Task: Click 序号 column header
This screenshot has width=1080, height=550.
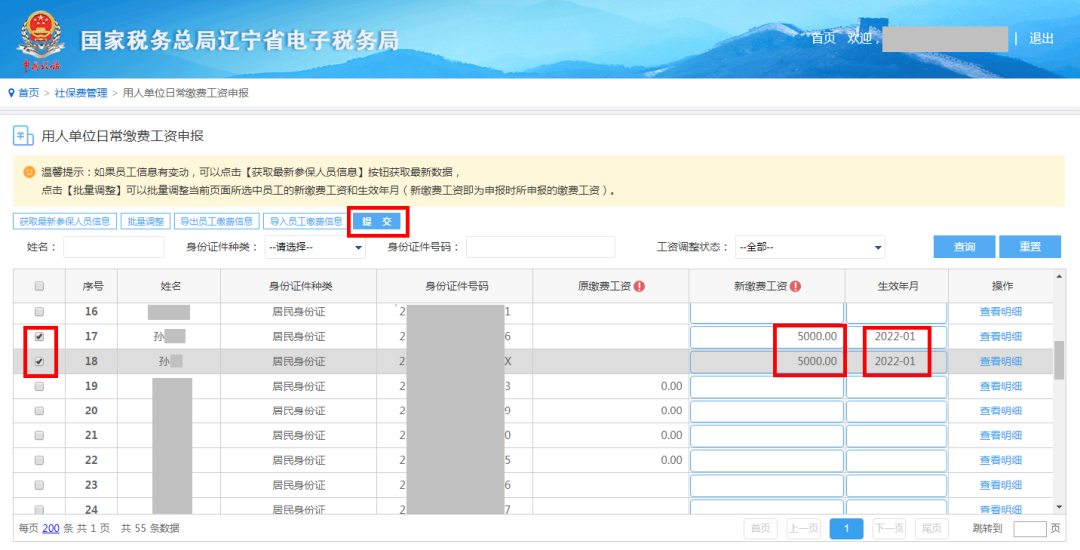Action: 92,286
